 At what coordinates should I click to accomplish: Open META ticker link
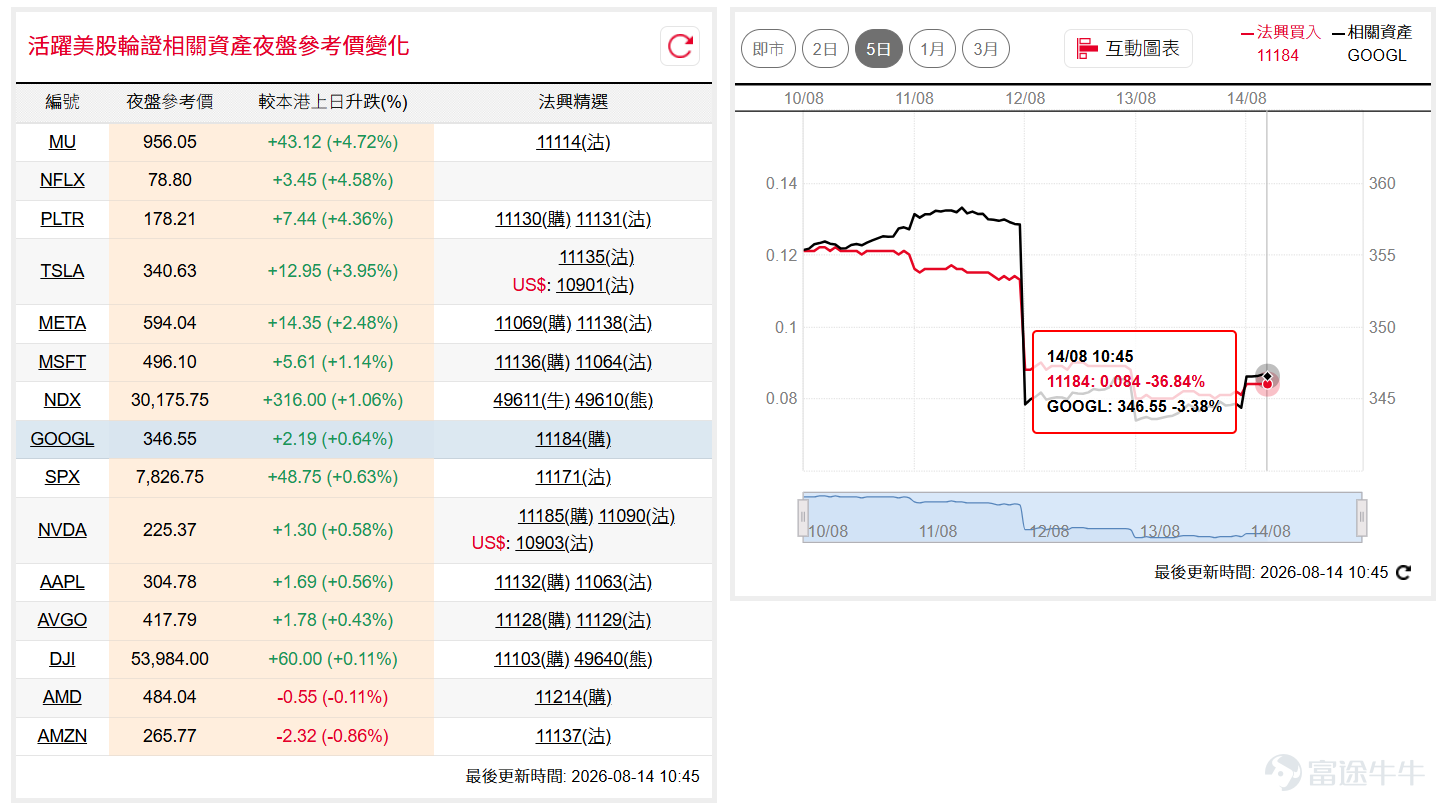pos(62,323)
